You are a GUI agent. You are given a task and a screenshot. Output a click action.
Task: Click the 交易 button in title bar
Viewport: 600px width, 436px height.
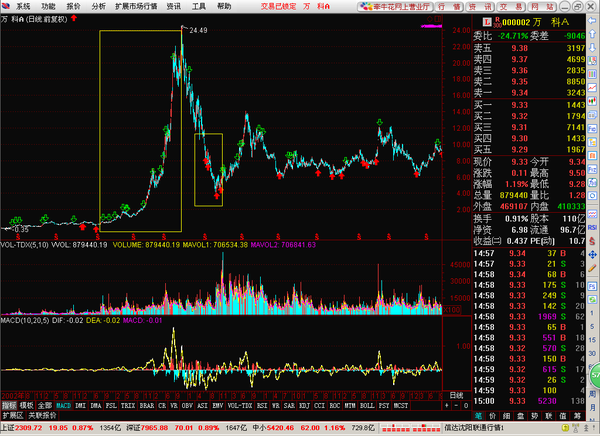click(511, 7)
